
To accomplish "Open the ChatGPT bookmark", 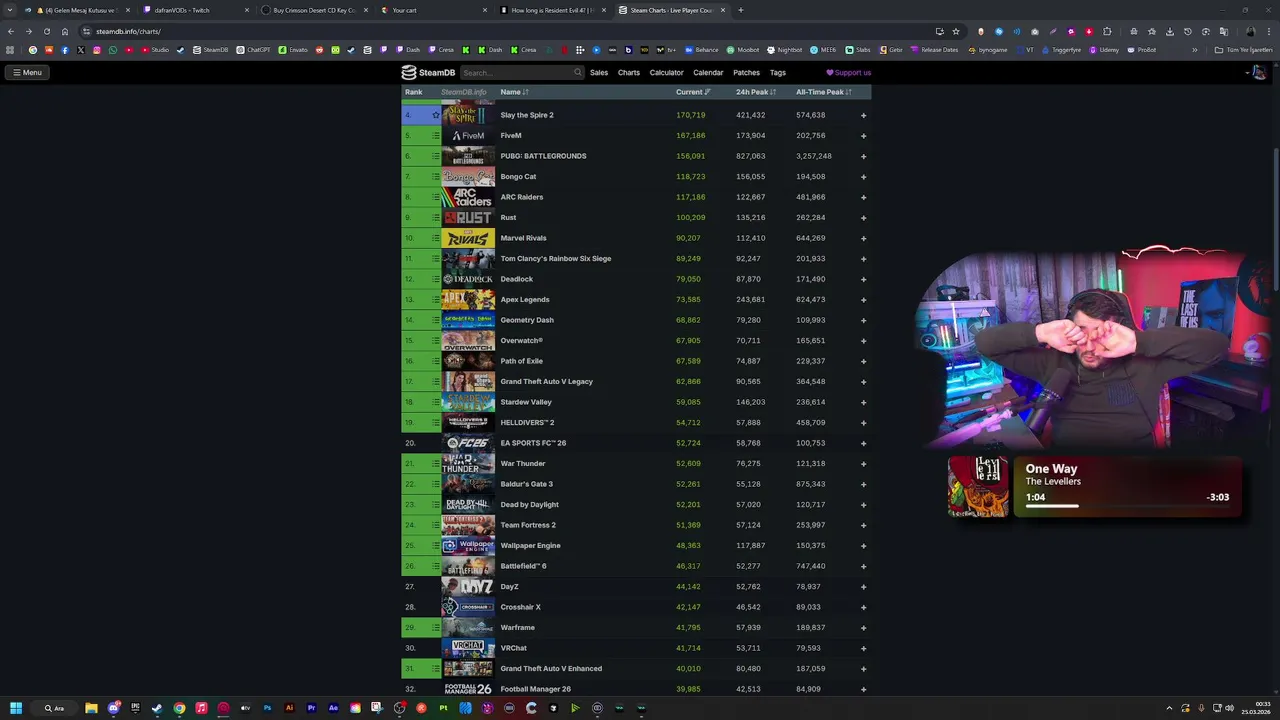I will 253,50.
